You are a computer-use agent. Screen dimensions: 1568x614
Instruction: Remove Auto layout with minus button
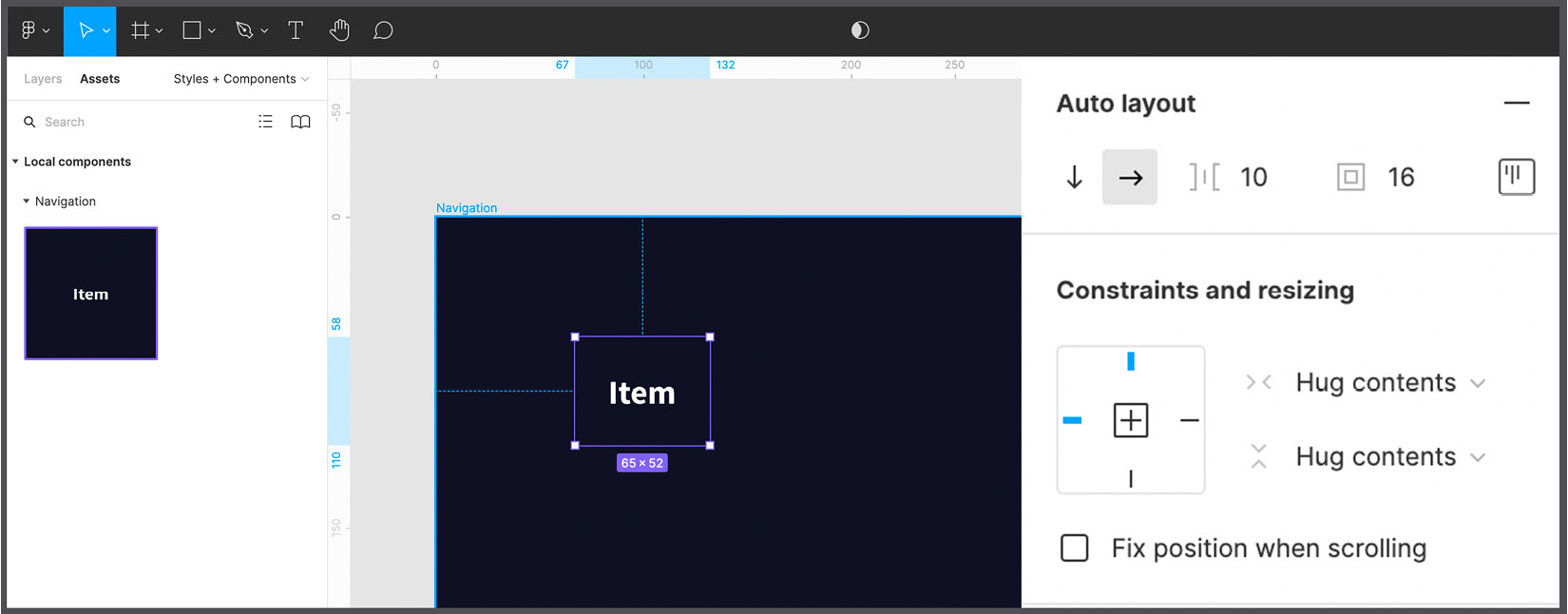[1517, 103]
